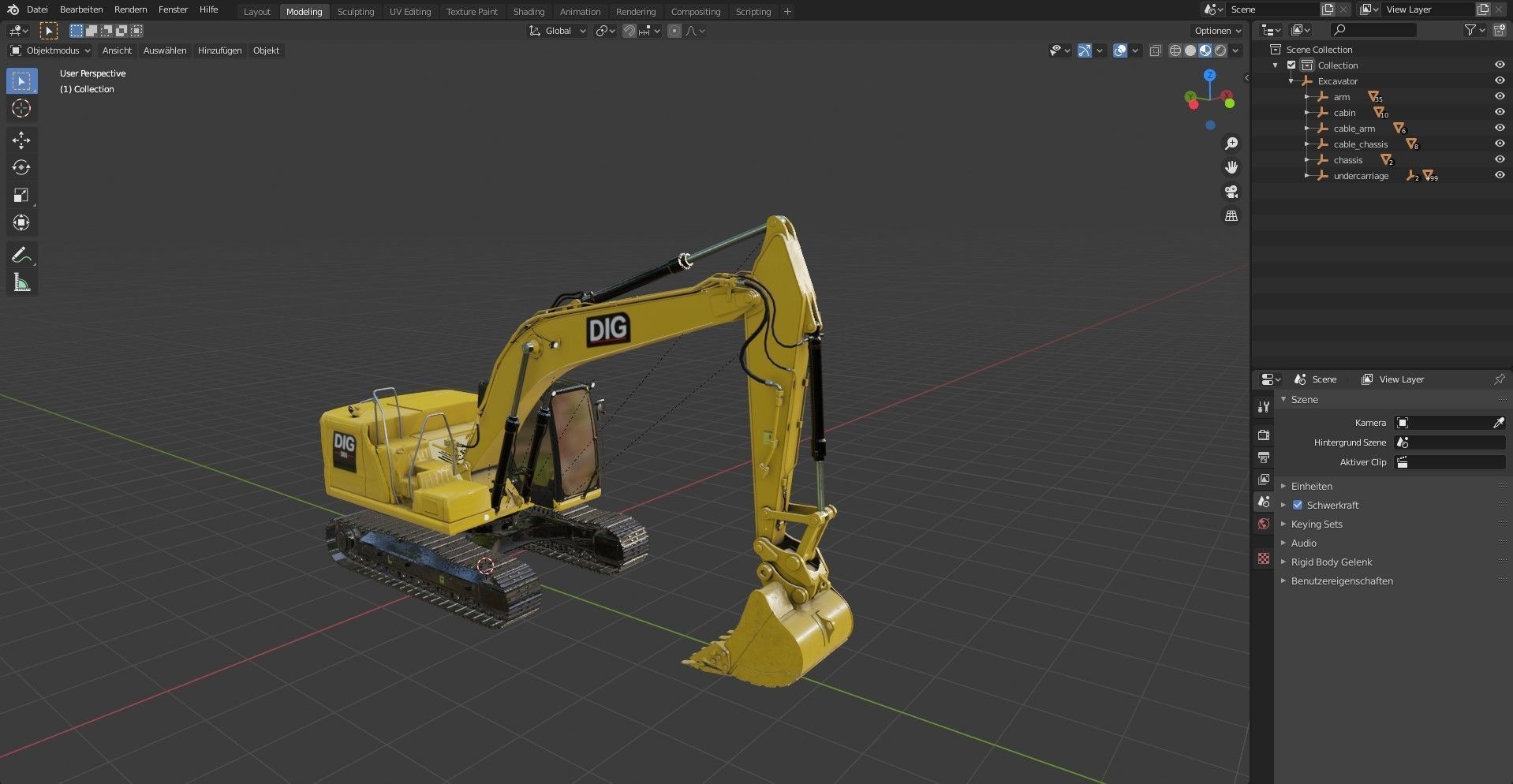This screenshot has width=1513, height=784.
Task: Collapse the Excavator tree item
Action: tap(1291, 81)
